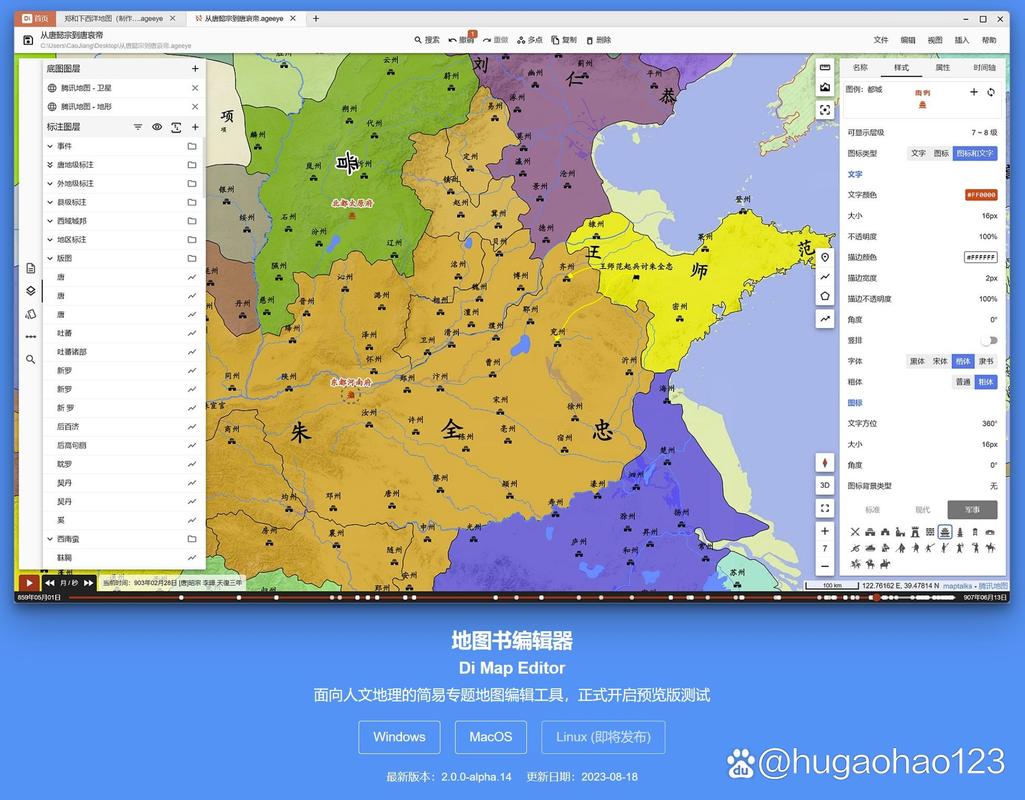Click the 复制 toolbar button
The image size is (1025, 800).
point(563,40)
